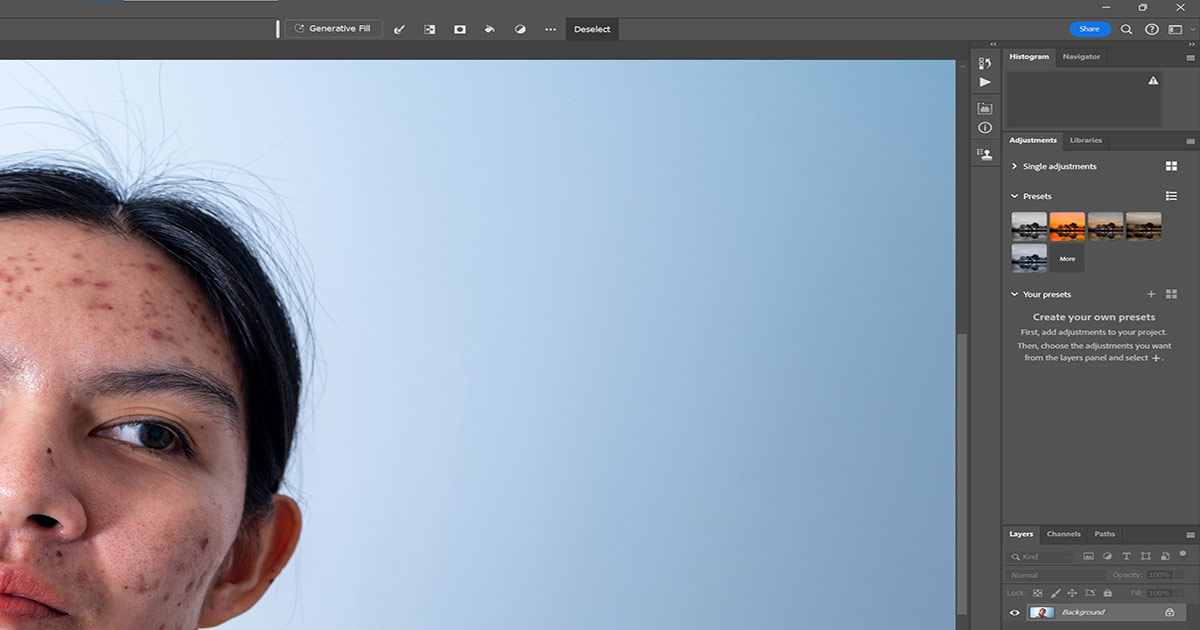The height and width of the screenshot is (630, 1200).
Task: Enable lock position in the Layers panel
Action: 1070,592
